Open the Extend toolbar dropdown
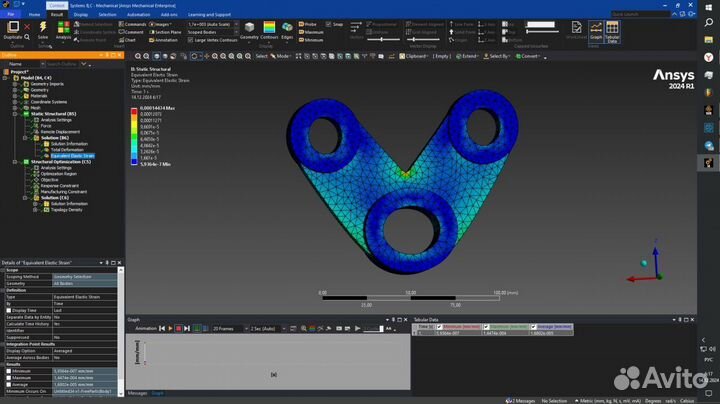720x404 pixels. (x=467, y=56)
